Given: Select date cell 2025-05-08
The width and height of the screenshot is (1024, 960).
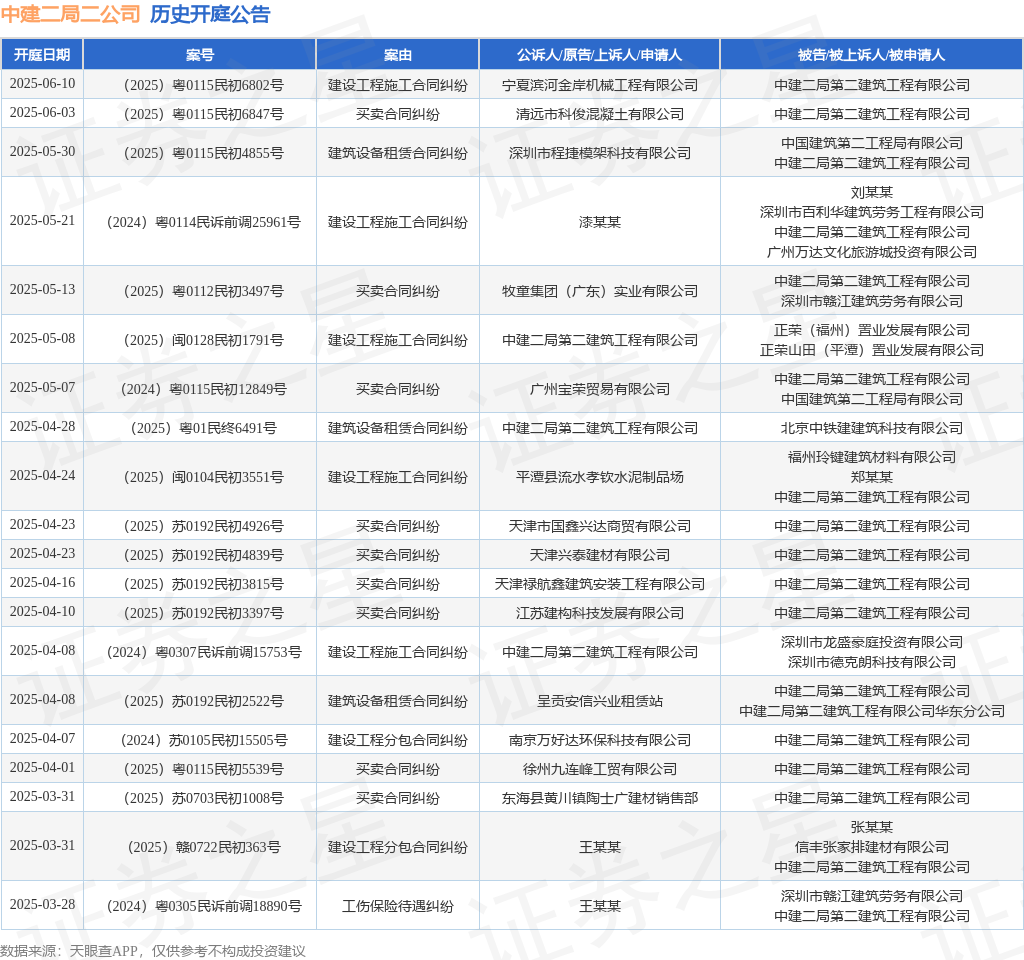Looking at the screenshot, I should pos(42,338).
